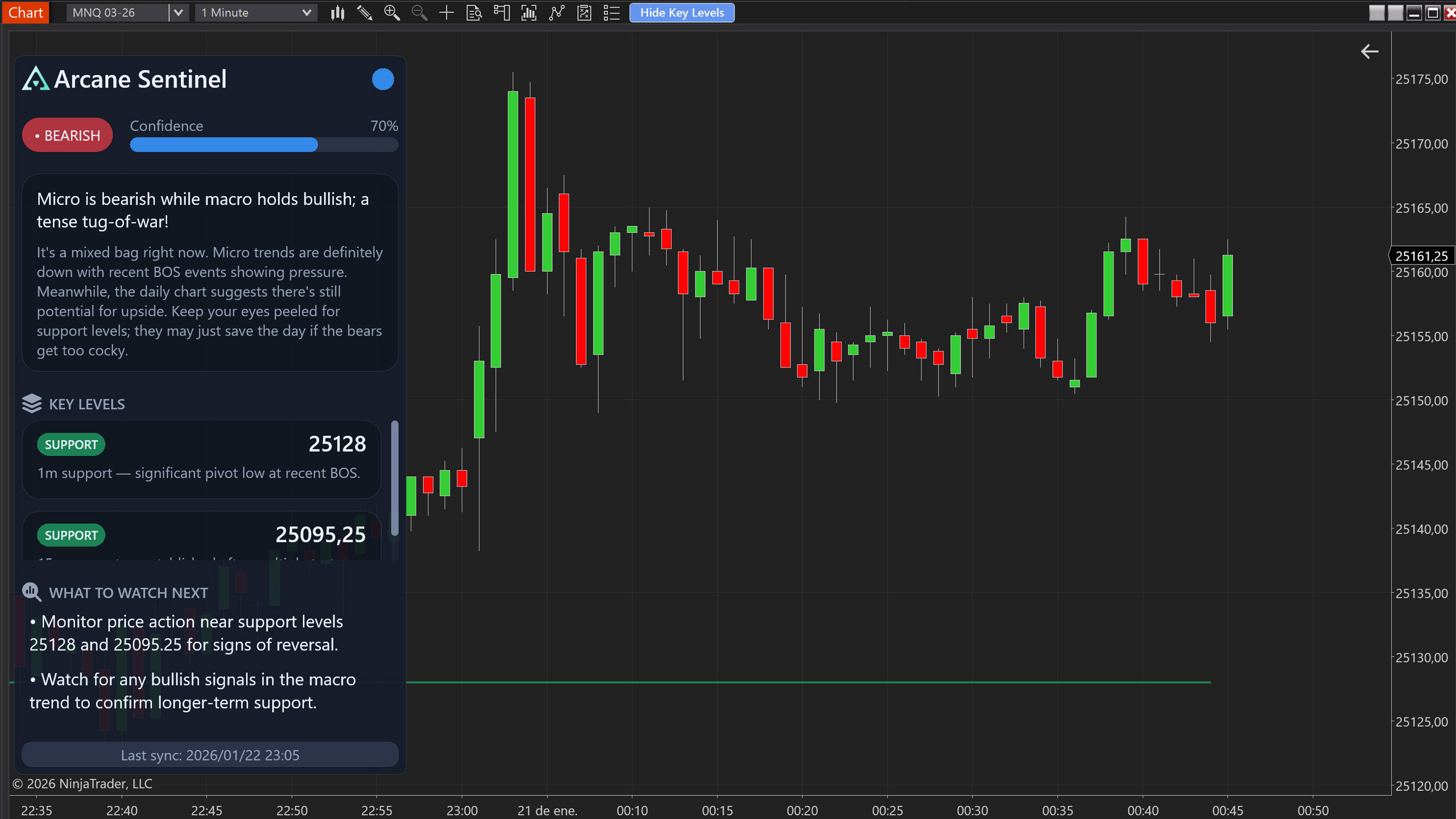1456x819 pixels.
Task: Select the crosshair cursor icon
Action: tap(446, 13)
